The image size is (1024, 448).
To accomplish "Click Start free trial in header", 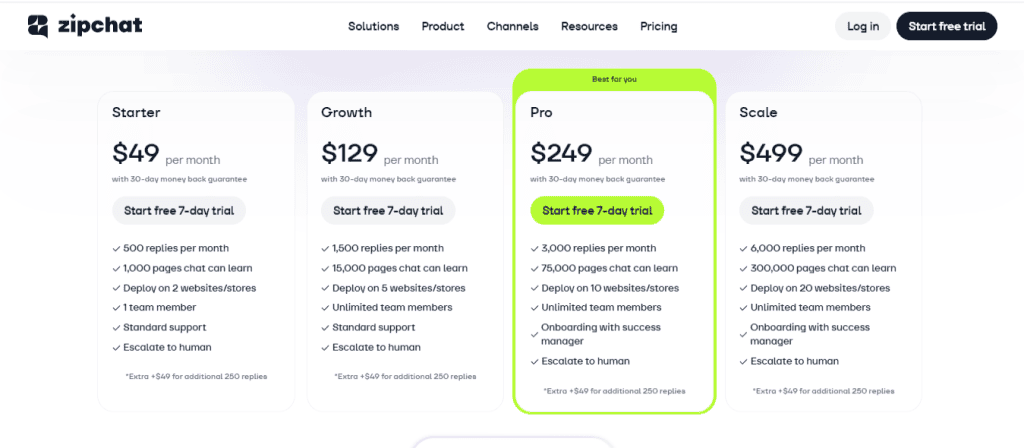I will (946, 26).
